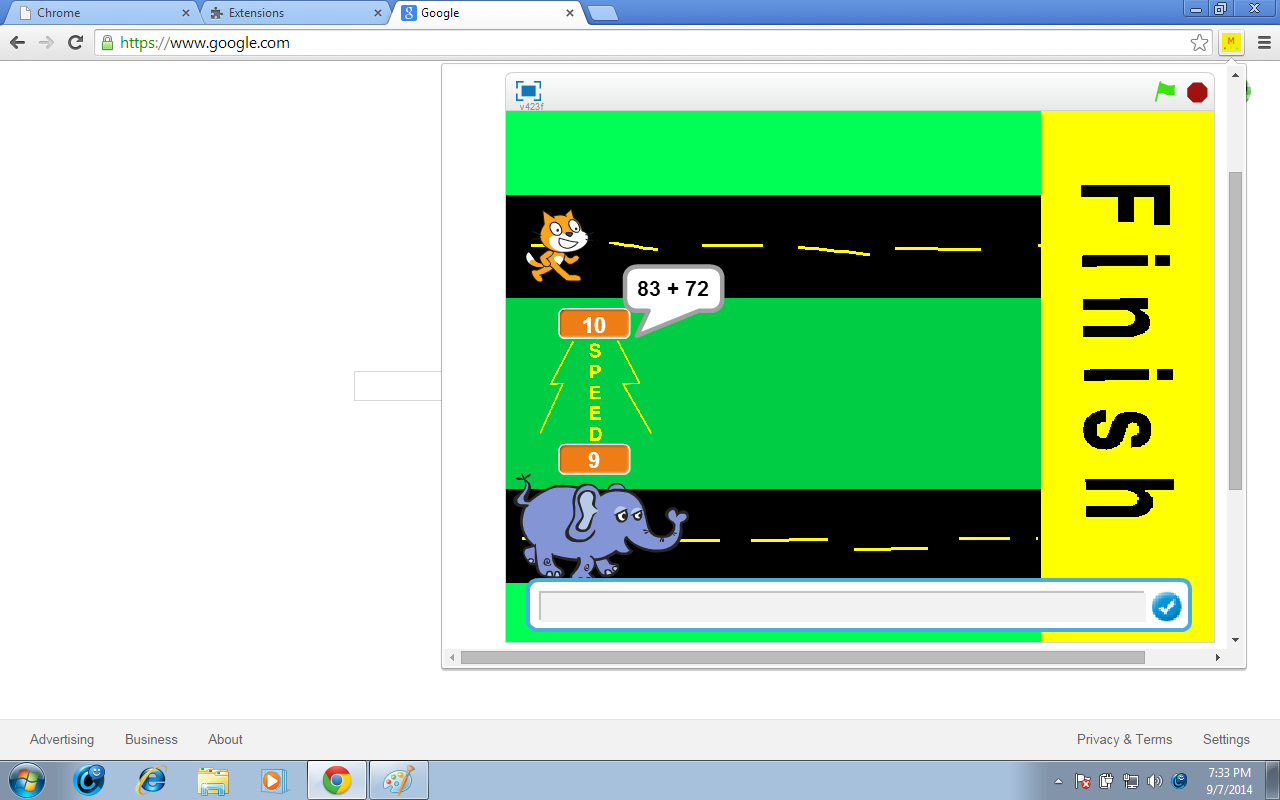
Task: Close the Chrome tab
Action: tap(186, 13)
